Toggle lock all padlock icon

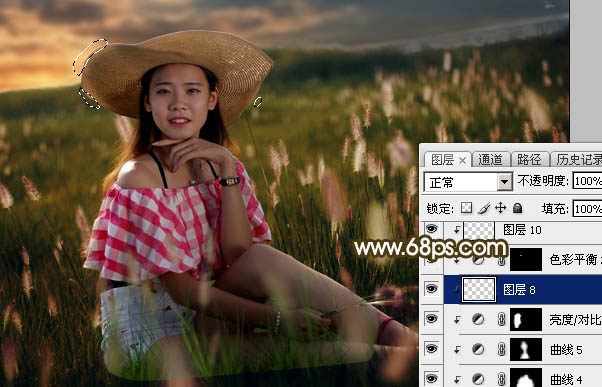[x=518, y=208]
